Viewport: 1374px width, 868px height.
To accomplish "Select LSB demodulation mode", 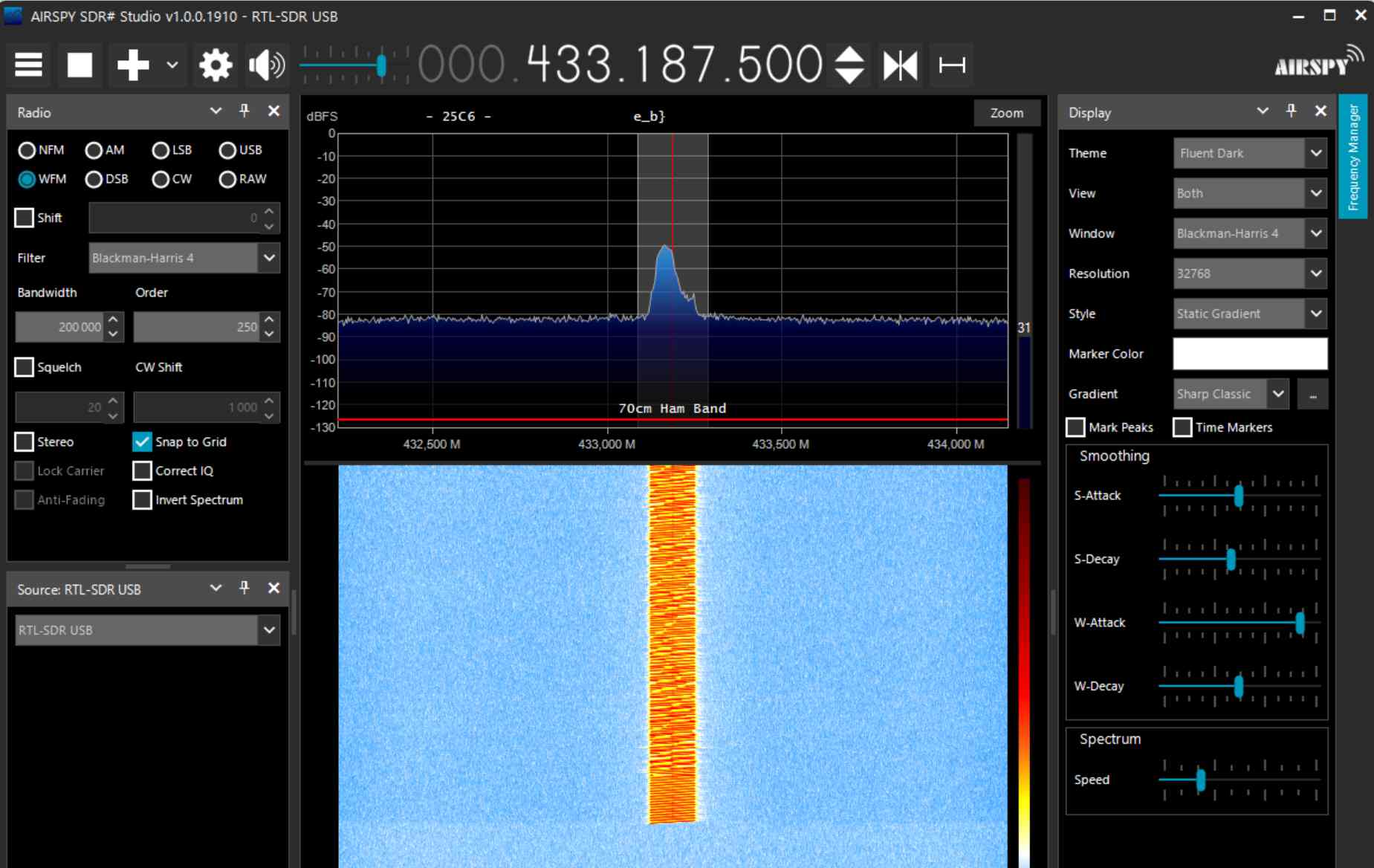I will 172,150.
